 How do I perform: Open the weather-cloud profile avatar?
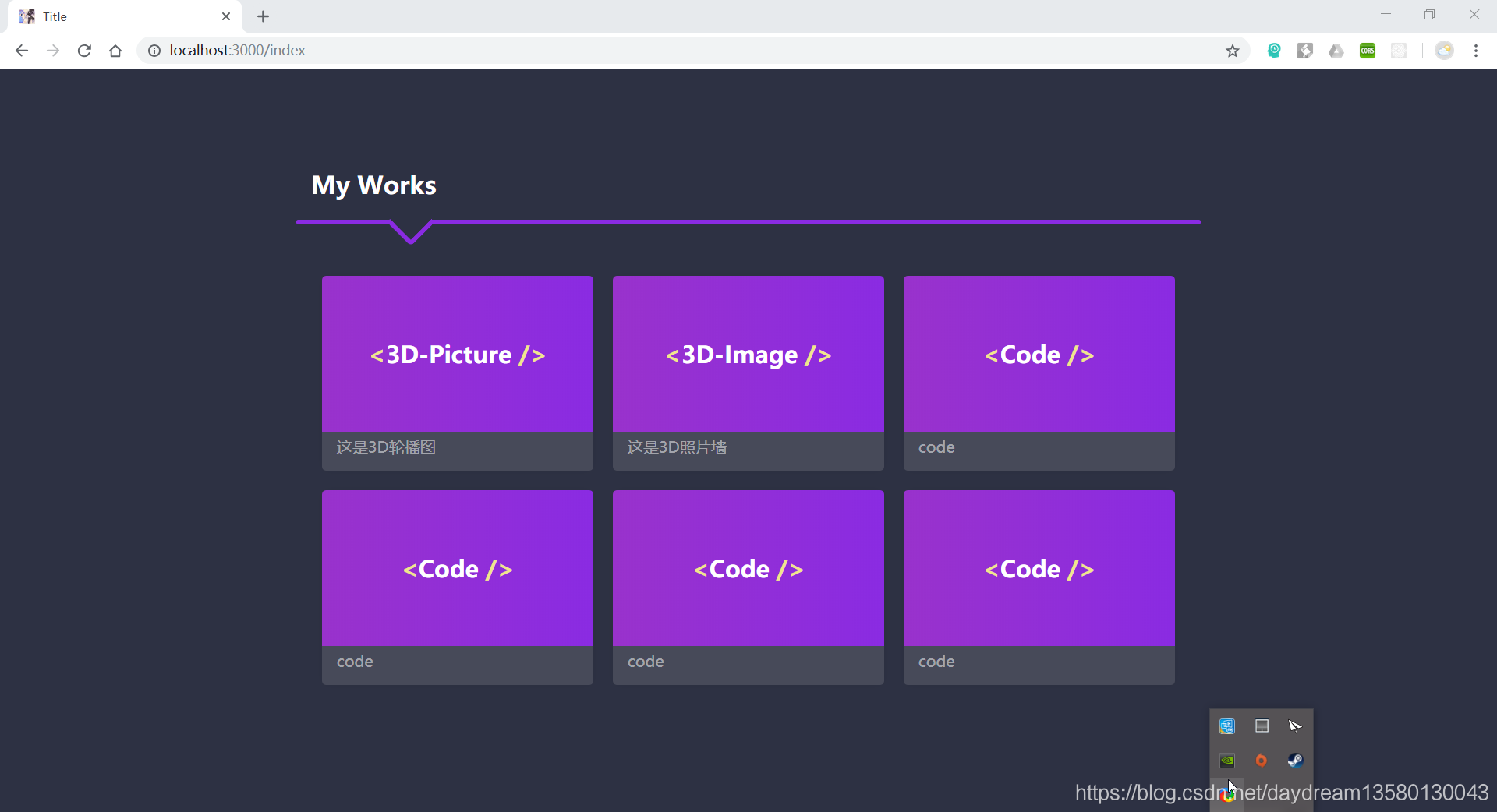click(x=1445, y=51)
